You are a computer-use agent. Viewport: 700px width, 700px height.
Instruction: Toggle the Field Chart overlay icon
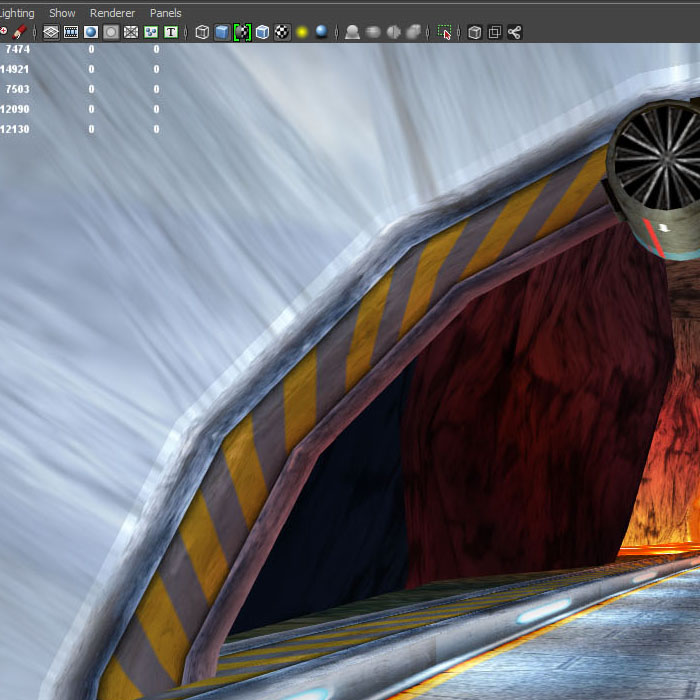point(131,32)
